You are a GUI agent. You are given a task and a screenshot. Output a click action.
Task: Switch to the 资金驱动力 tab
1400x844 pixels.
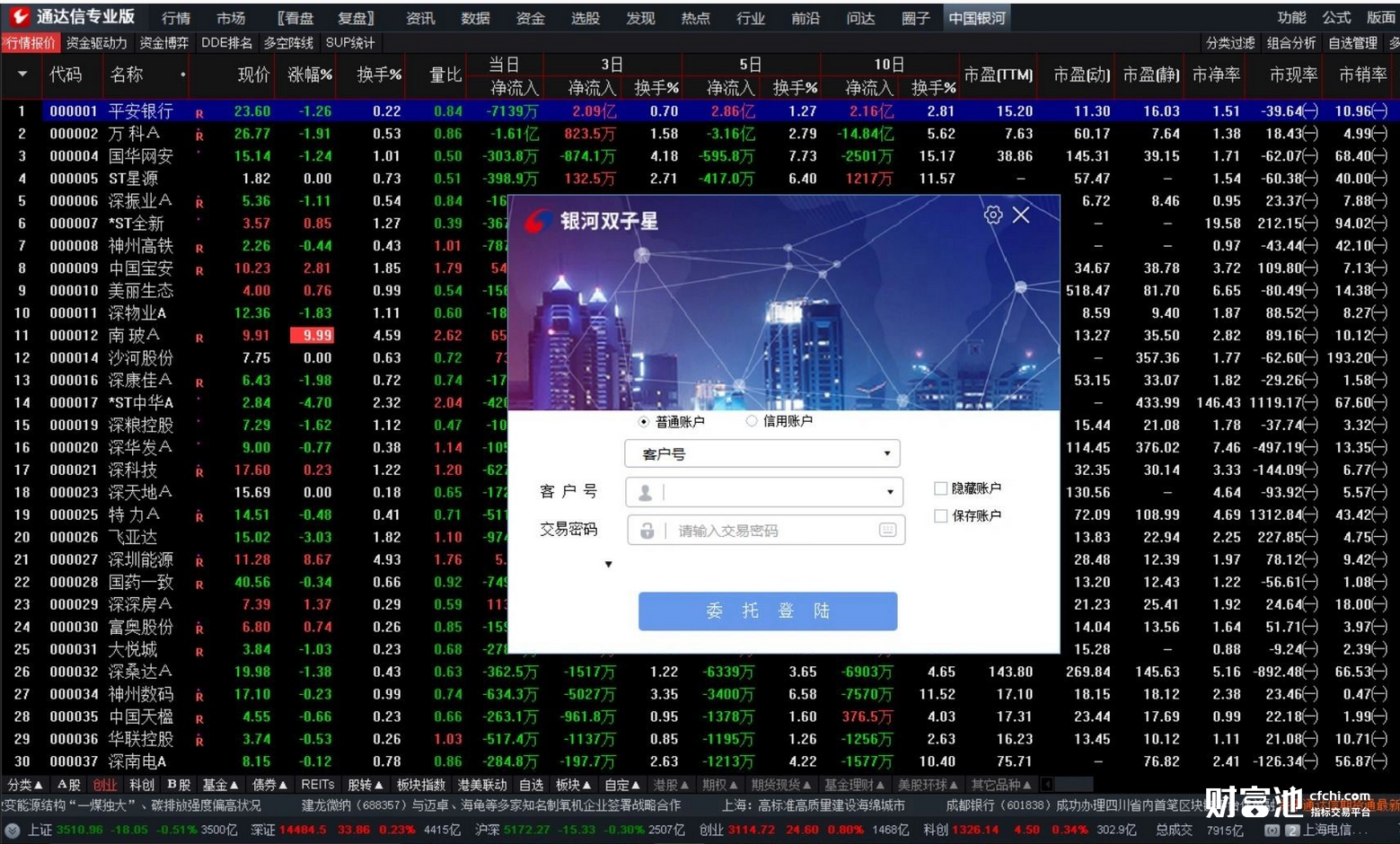point(97,42)
